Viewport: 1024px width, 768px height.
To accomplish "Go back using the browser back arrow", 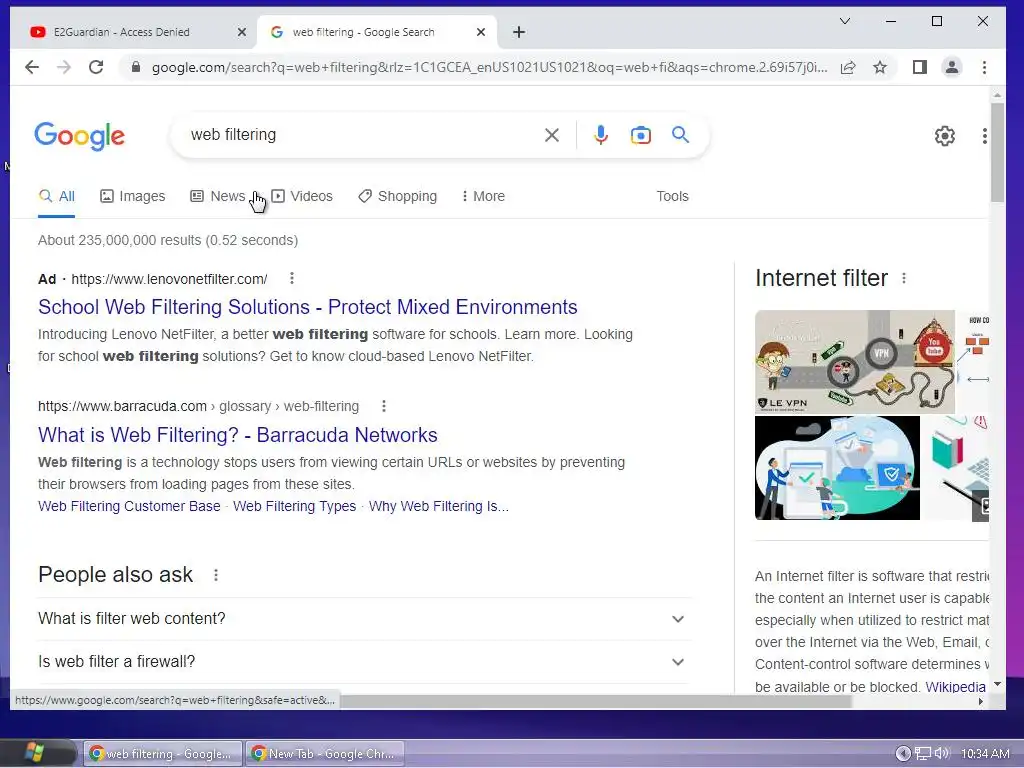I will (x=31, y=67).
